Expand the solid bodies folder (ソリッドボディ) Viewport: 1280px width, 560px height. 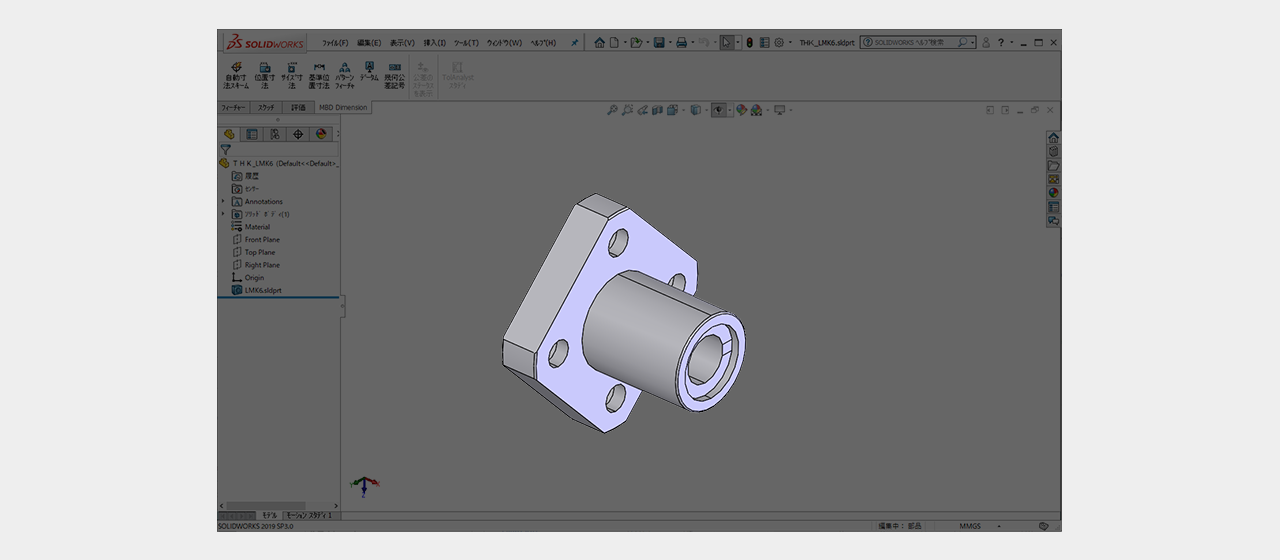(x=223, y=214)
